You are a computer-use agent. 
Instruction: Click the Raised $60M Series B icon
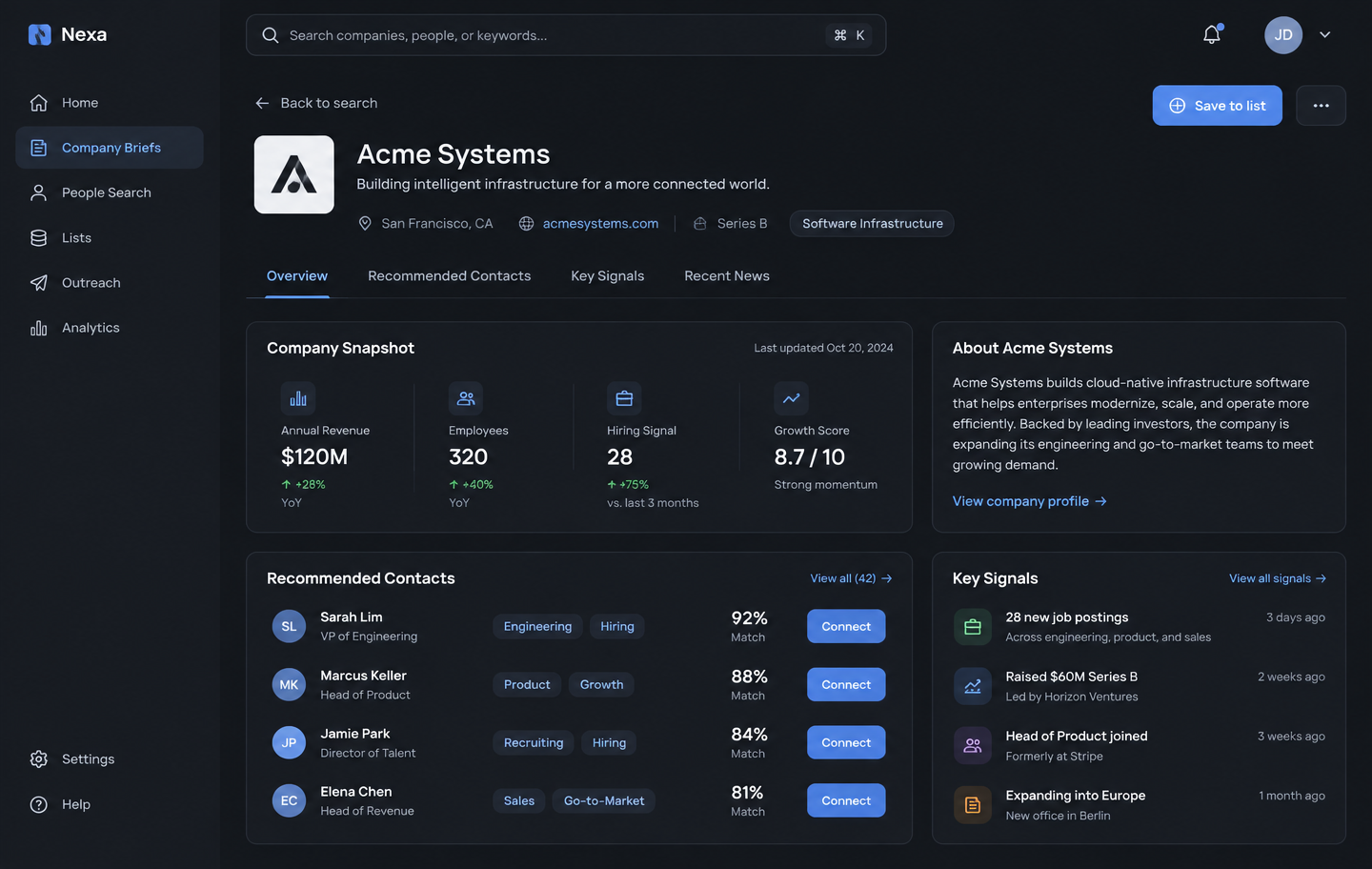(973, 686)
